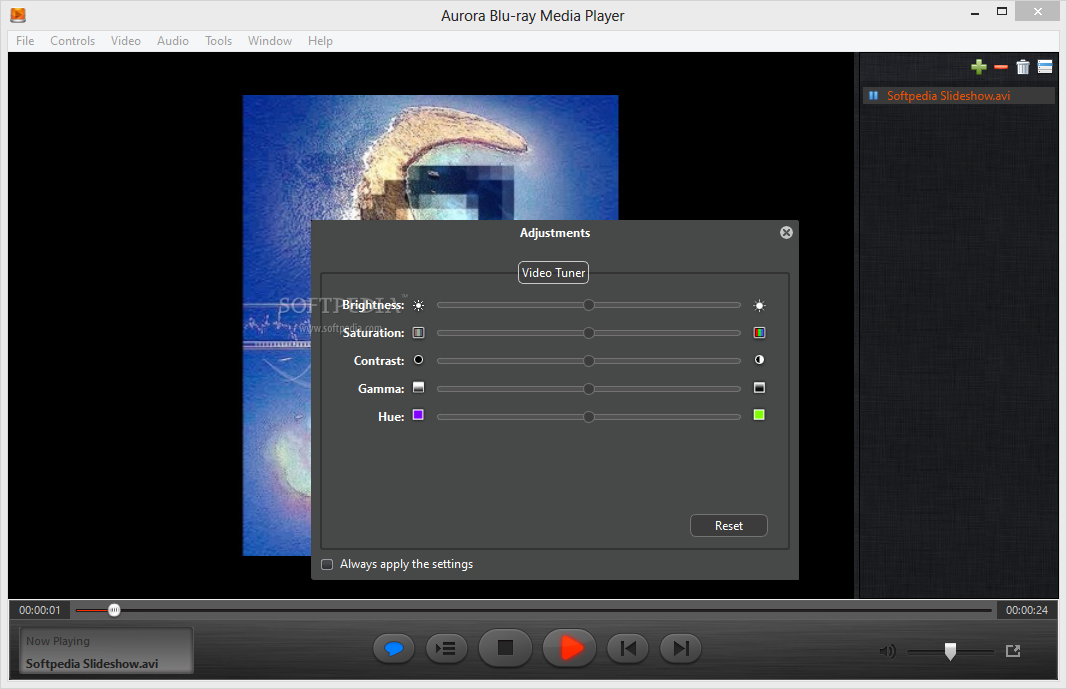
Task: Remove selected item with red minus icon
Action: point(1000,67)
